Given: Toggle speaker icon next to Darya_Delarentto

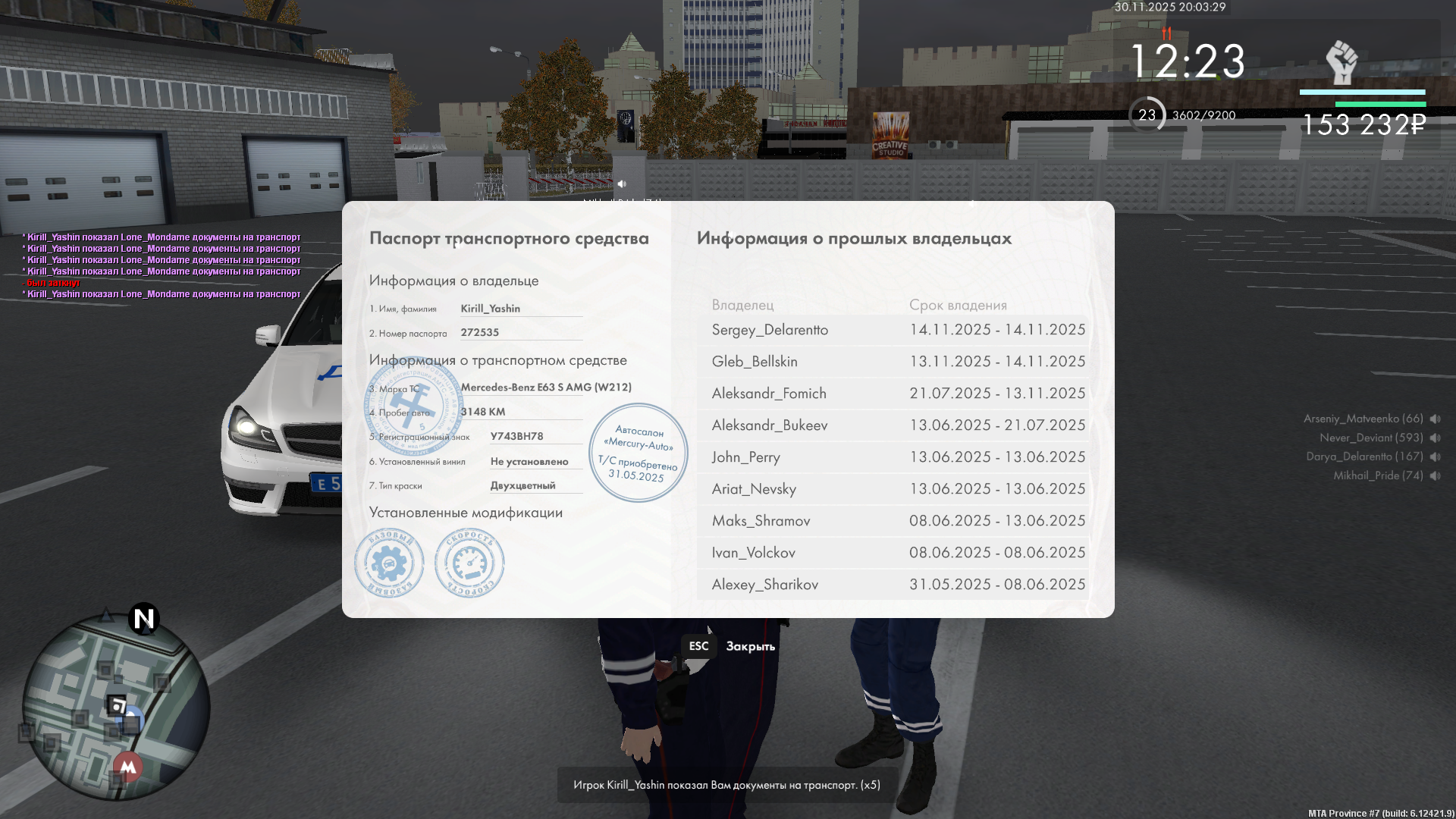Looking at the screenshot, I should (x=1435, y=457).
